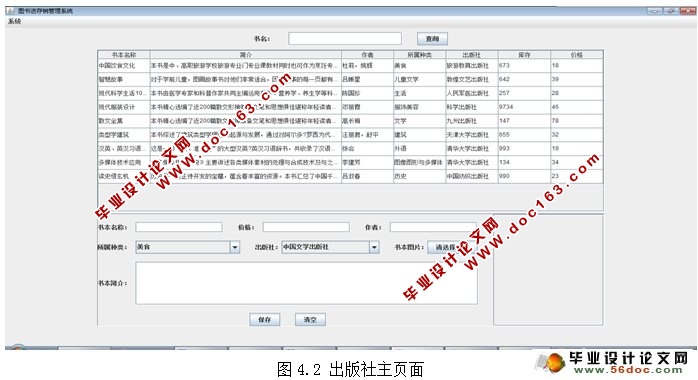The height and width of the screenshot is (380, 698).
Task: Click the 作者 column header
Action: (x=367, y=55)
